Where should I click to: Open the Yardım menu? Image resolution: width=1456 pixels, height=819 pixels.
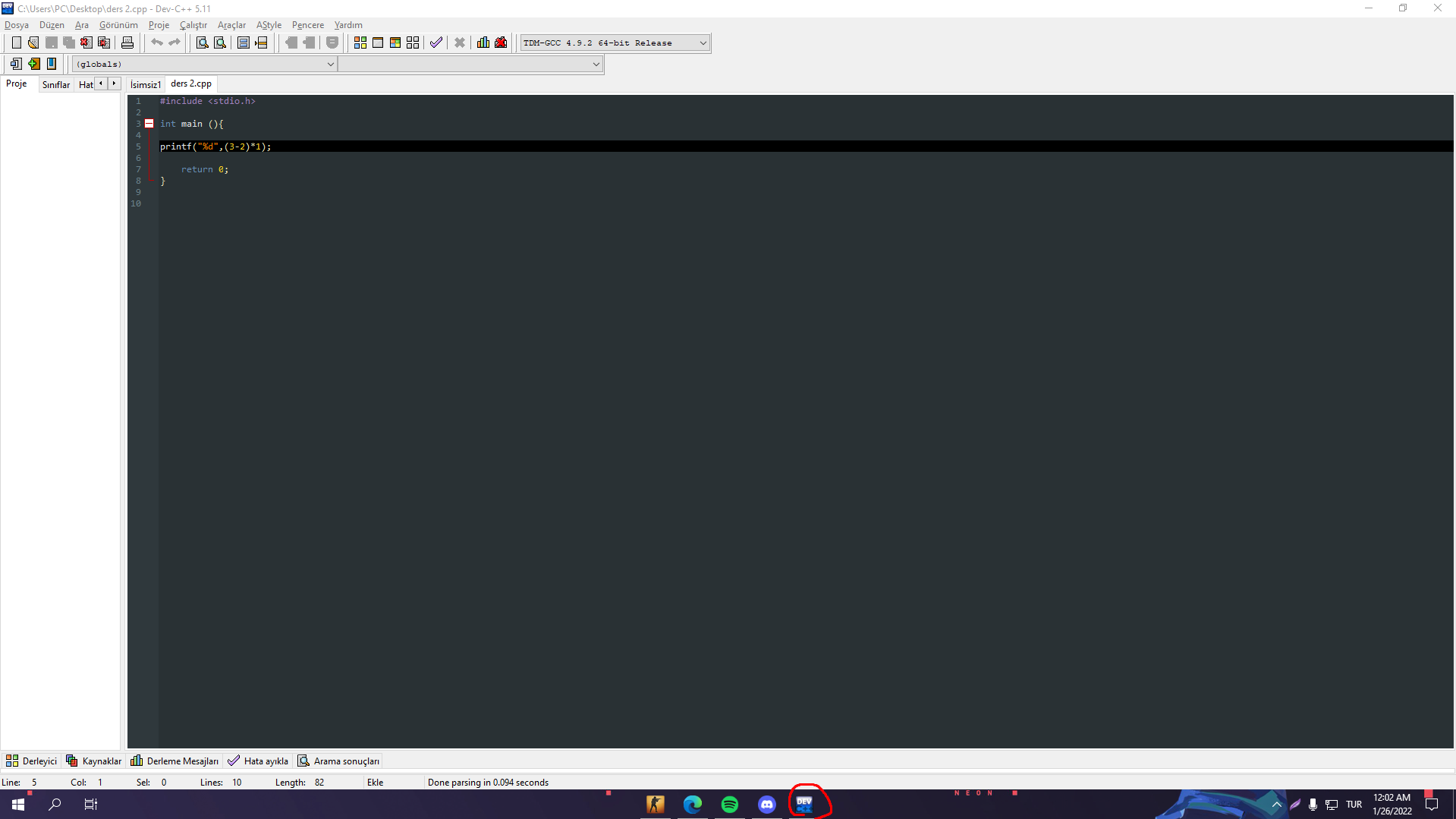[x=348, y=25]
